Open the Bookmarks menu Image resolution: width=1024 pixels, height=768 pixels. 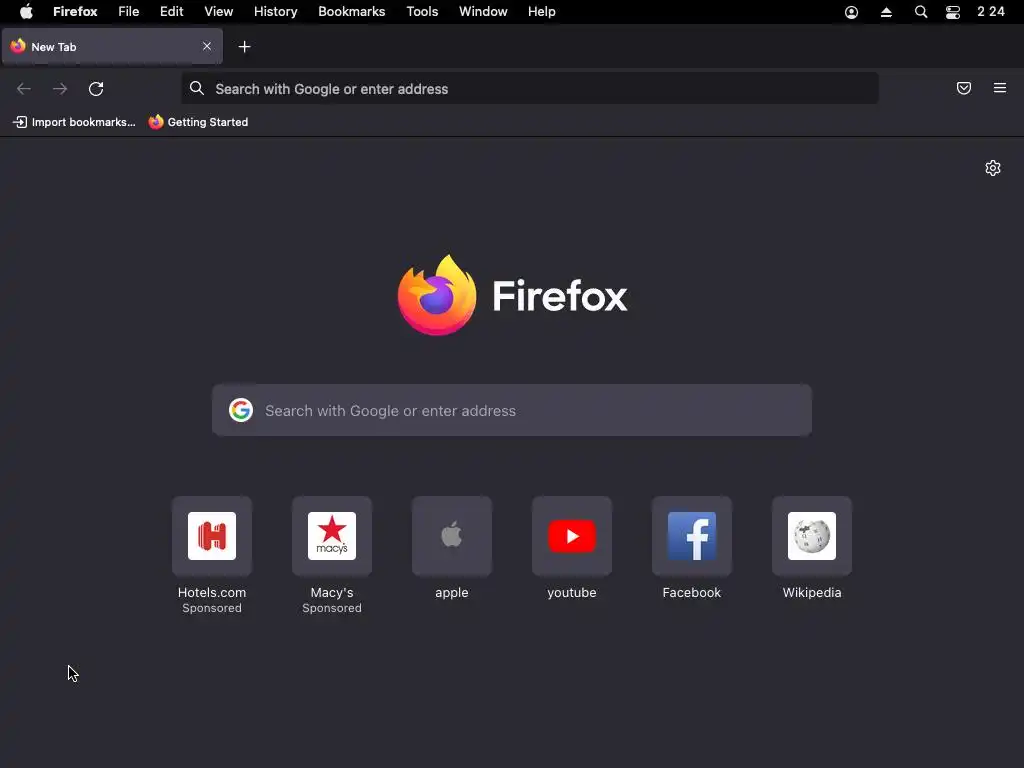pos(351,12)
